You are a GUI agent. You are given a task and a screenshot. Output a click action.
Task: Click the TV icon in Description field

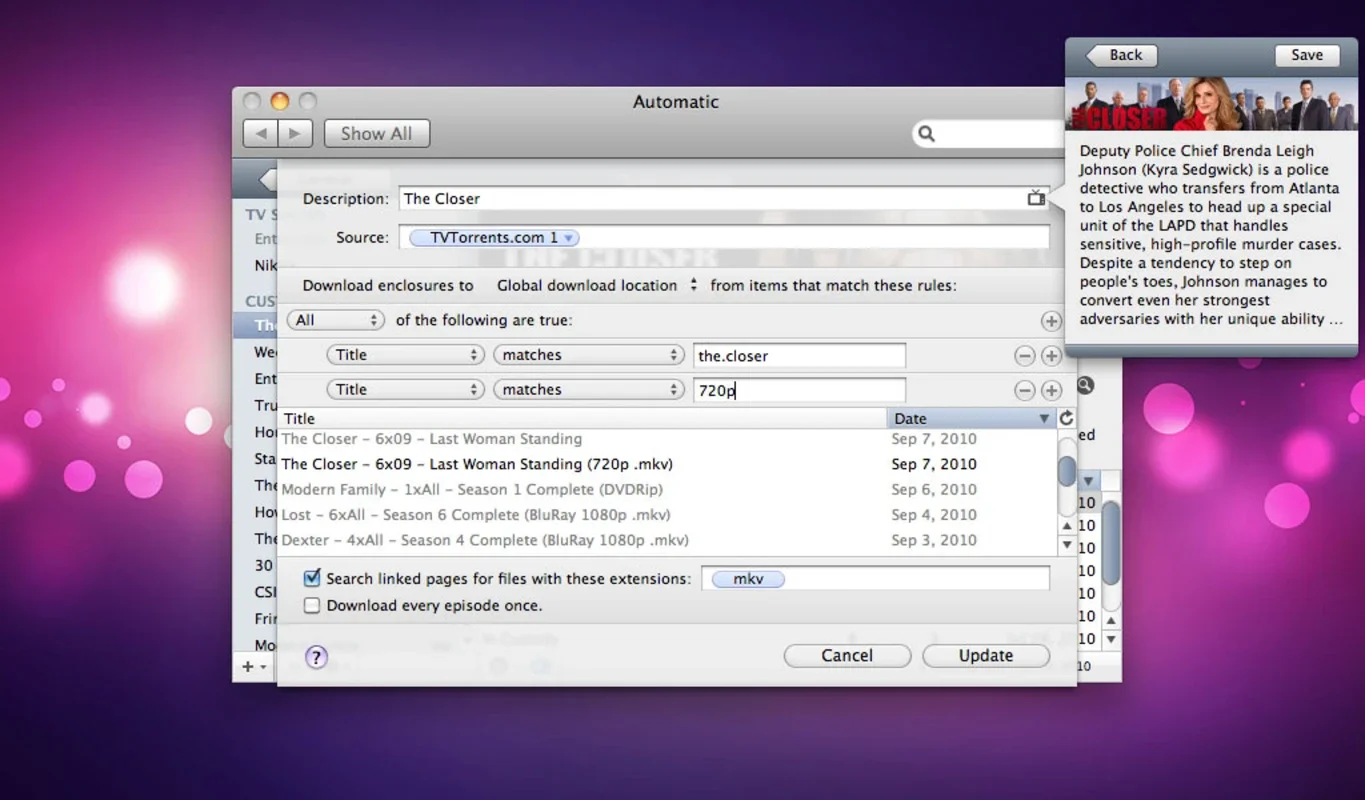pyautogui.click(x=1036, y=198)
